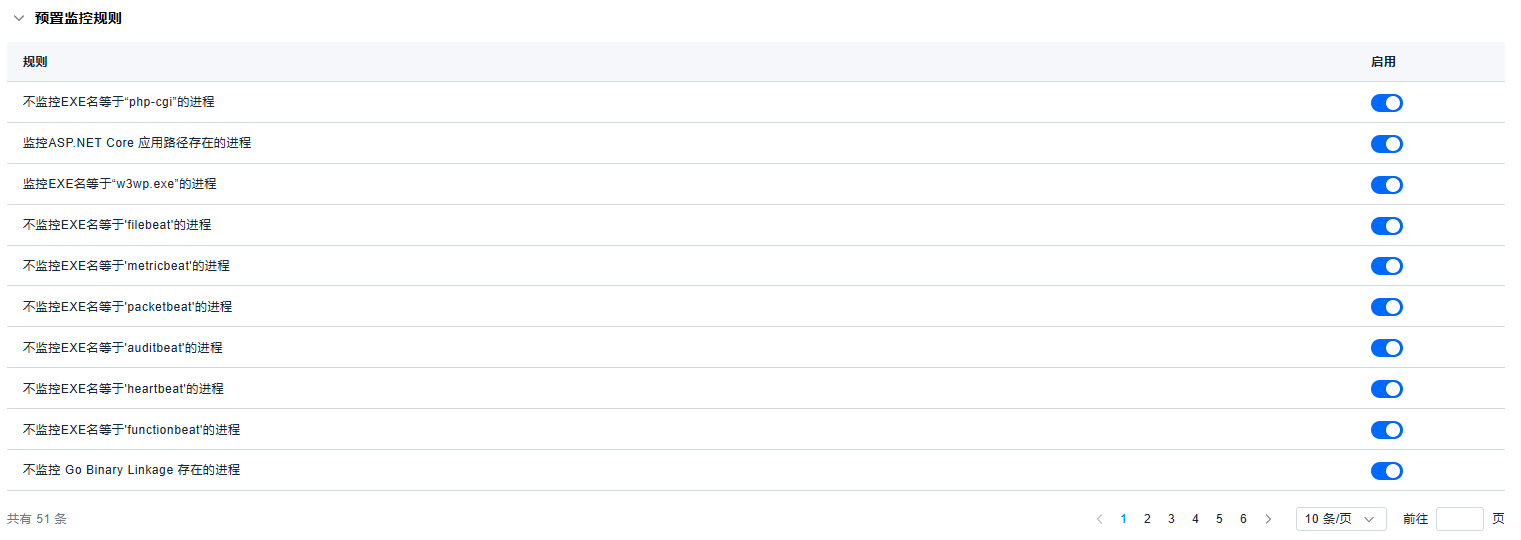Turn off the functionbeat rule toggle
This screenshot has height=540, width=1521.
click(x=1386, y=430)
